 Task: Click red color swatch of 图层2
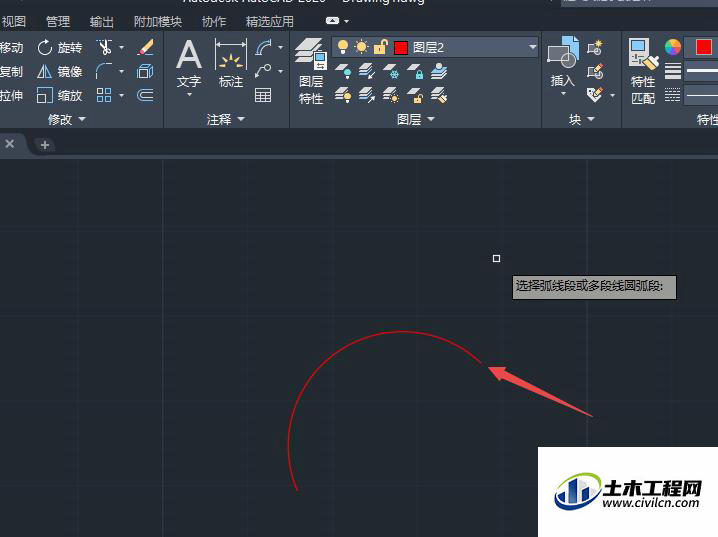click(401, 48)
